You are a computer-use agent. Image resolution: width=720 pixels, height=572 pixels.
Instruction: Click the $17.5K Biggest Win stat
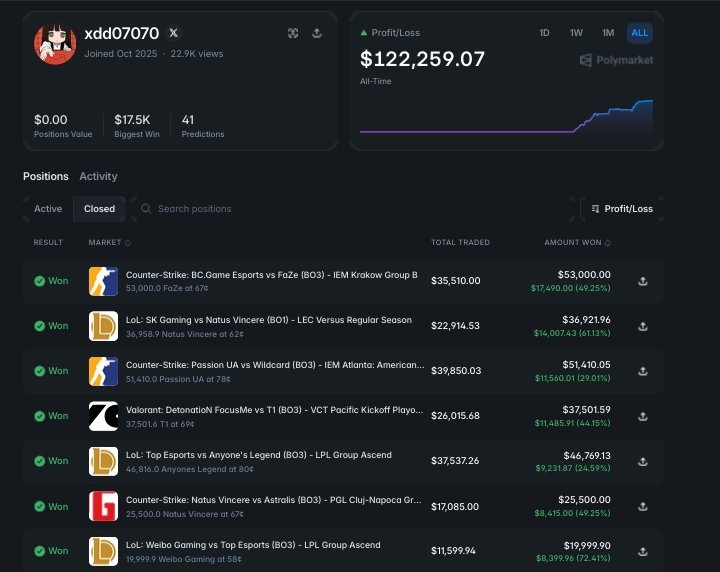pyautogui.click(x=137, y=125)
